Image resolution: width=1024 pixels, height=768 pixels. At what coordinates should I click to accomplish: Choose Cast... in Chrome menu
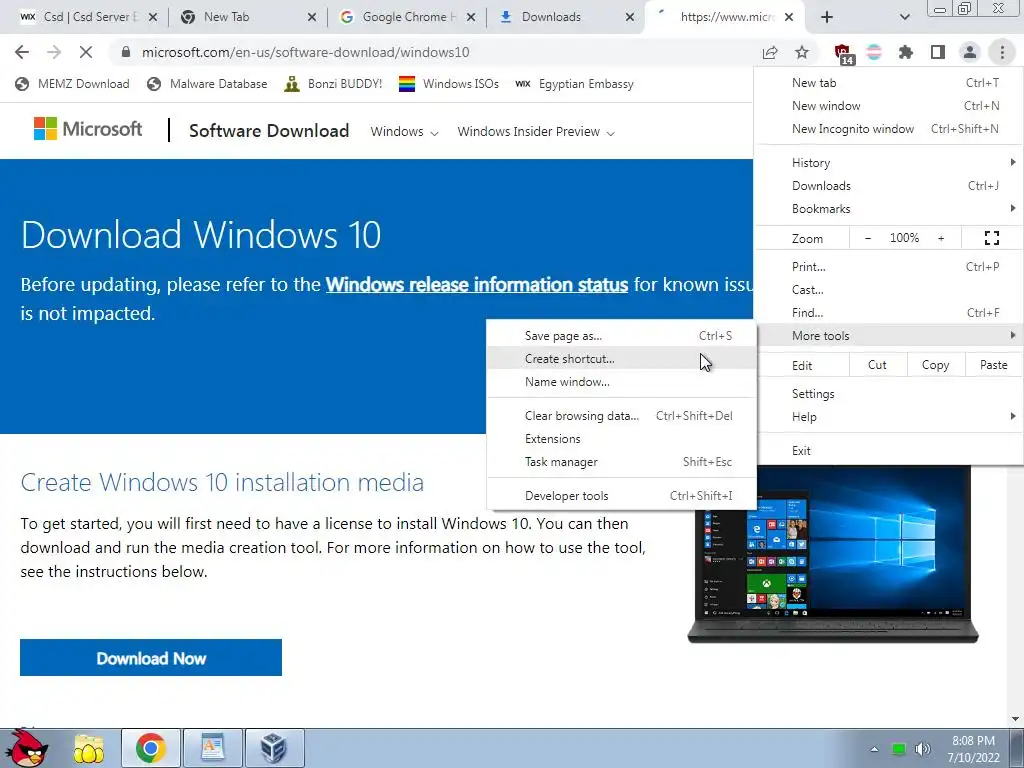point(890,289)
